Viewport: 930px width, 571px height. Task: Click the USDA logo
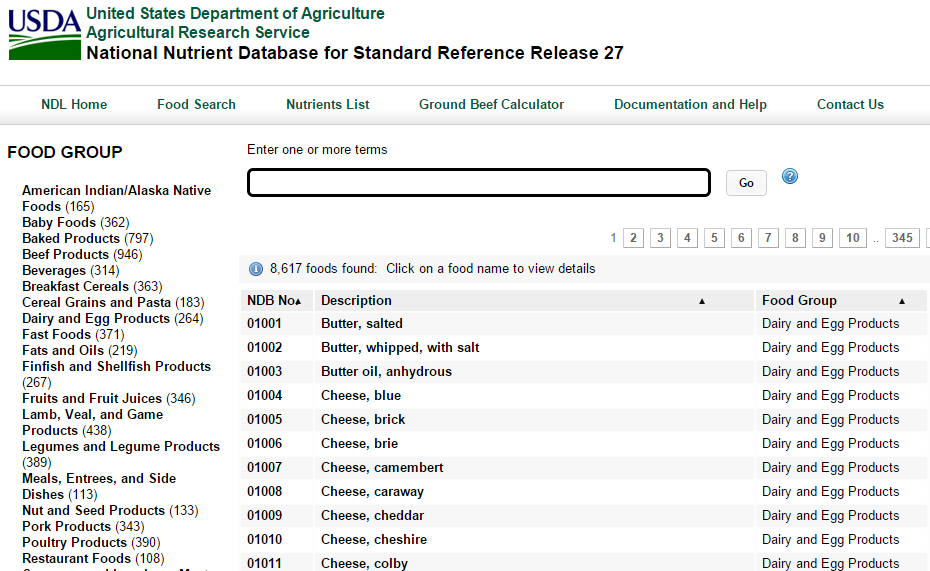point(44,34)
